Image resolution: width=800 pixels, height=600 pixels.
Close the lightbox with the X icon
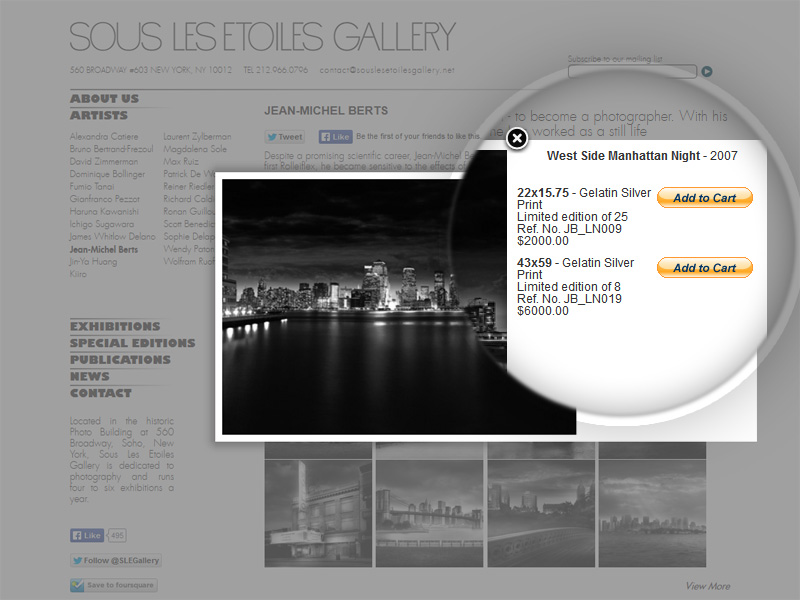pyautogui.click(x=517, y=138)
